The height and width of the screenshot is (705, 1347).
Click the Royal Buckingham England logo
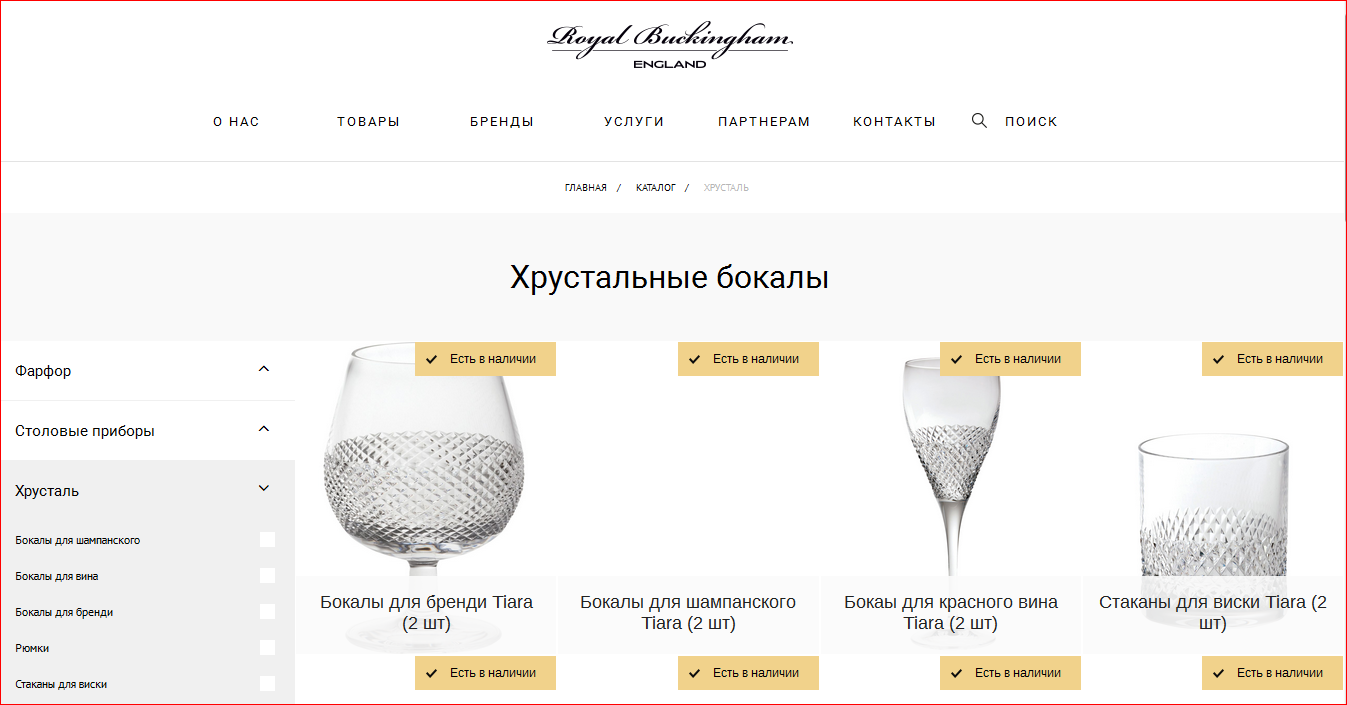(x=670, y=46)
